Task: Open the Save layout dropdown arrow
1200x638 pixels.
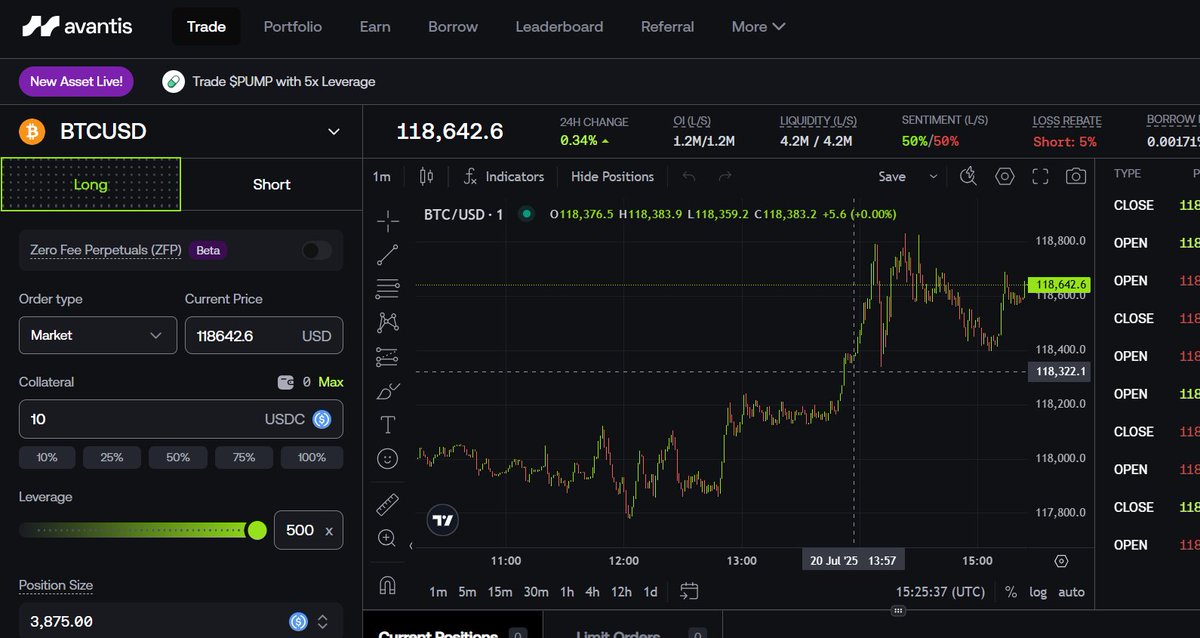Action: tap(933, 176)
